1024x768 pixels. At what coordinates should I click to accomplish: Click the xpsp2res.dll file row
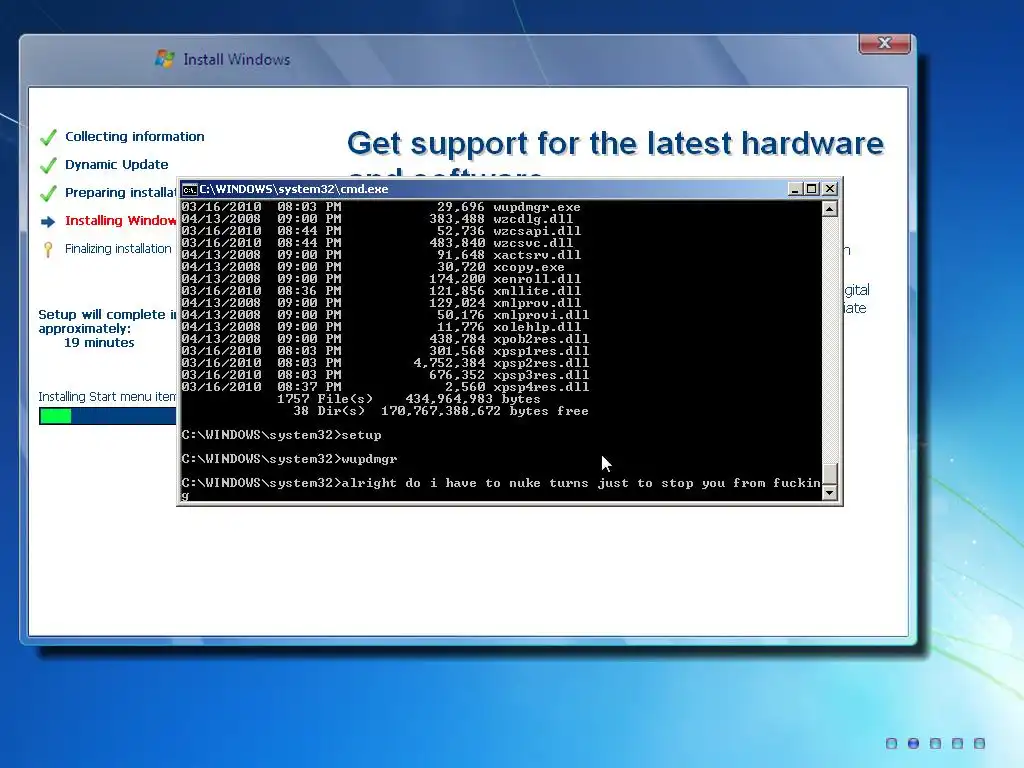[385, 363]
